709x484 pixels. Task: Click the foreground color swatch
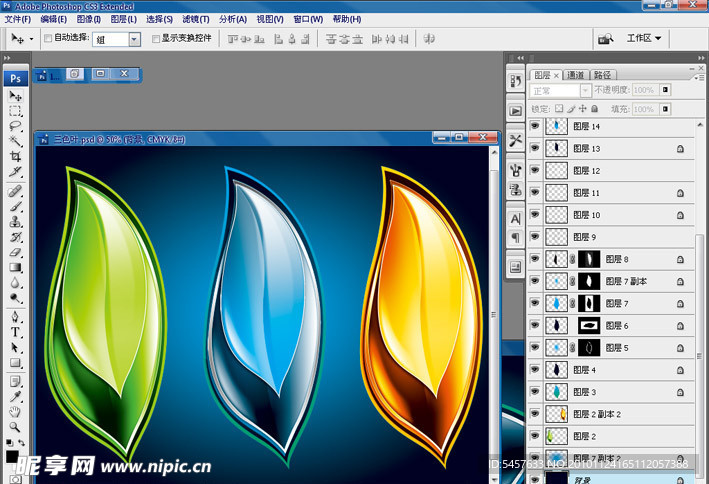point(11,457)
